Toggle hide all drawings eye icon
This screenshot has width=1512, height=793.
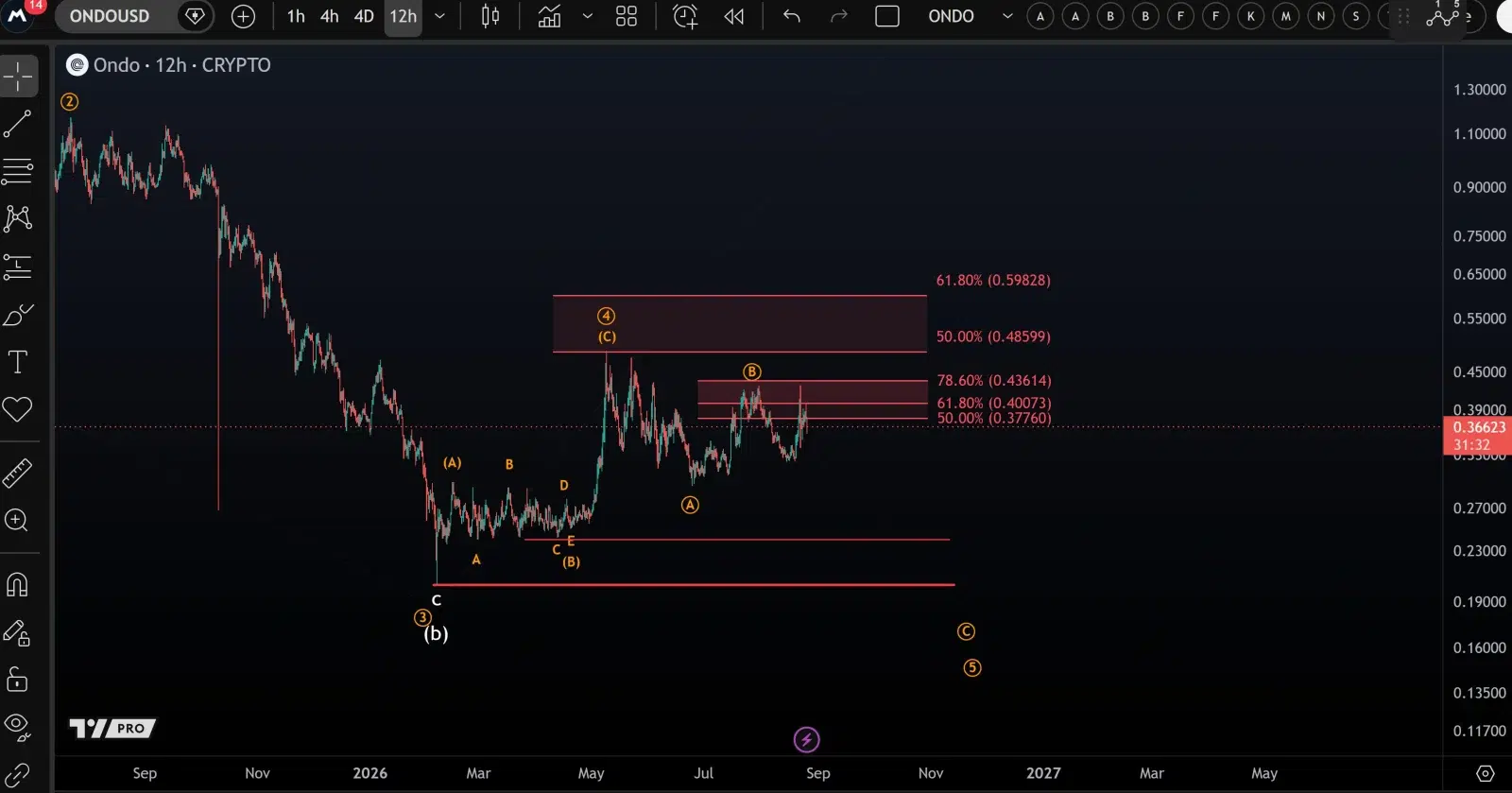[18, 727]
